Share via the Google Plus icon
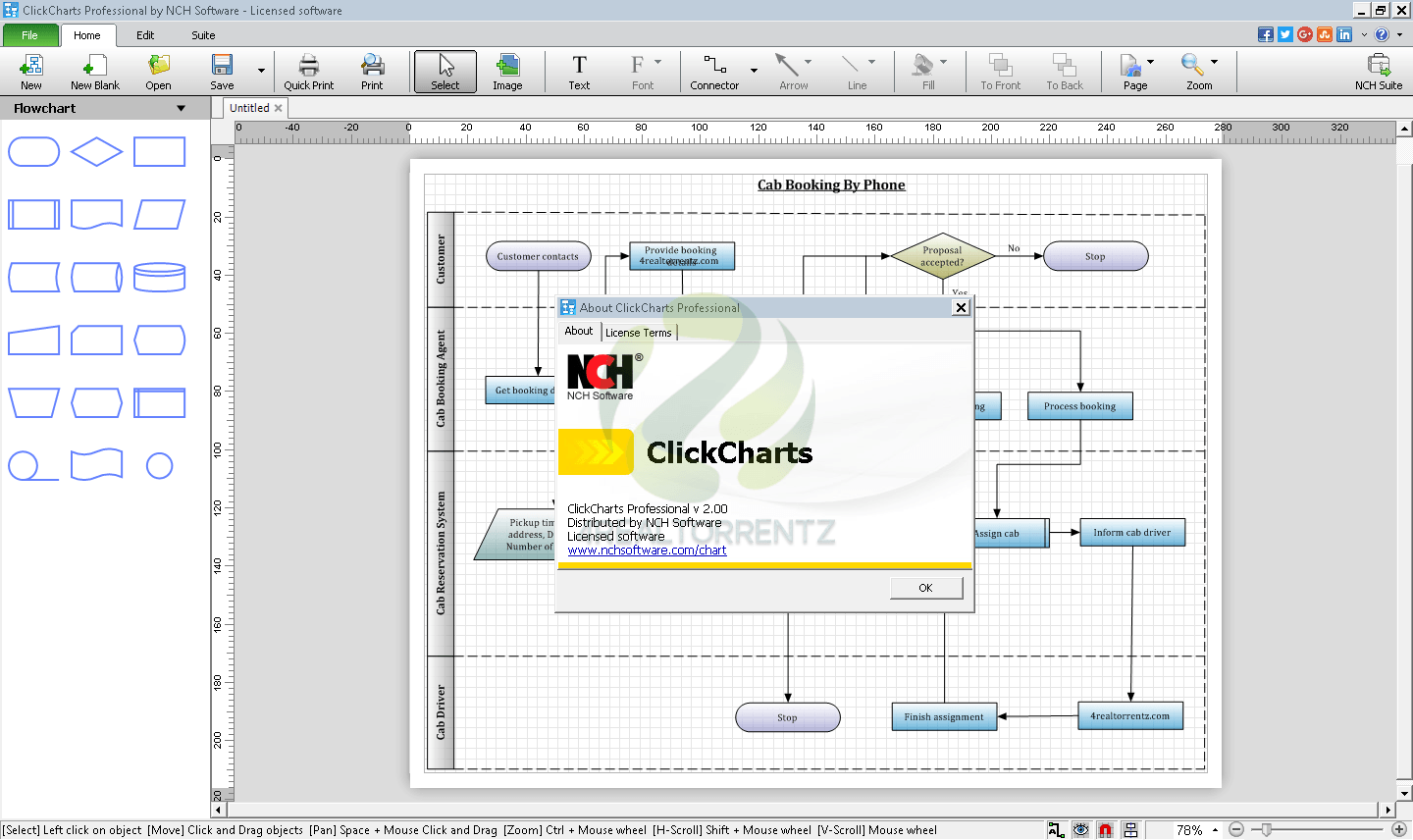This screenshot has width=1413, height=840. [x=1305, y=34]
